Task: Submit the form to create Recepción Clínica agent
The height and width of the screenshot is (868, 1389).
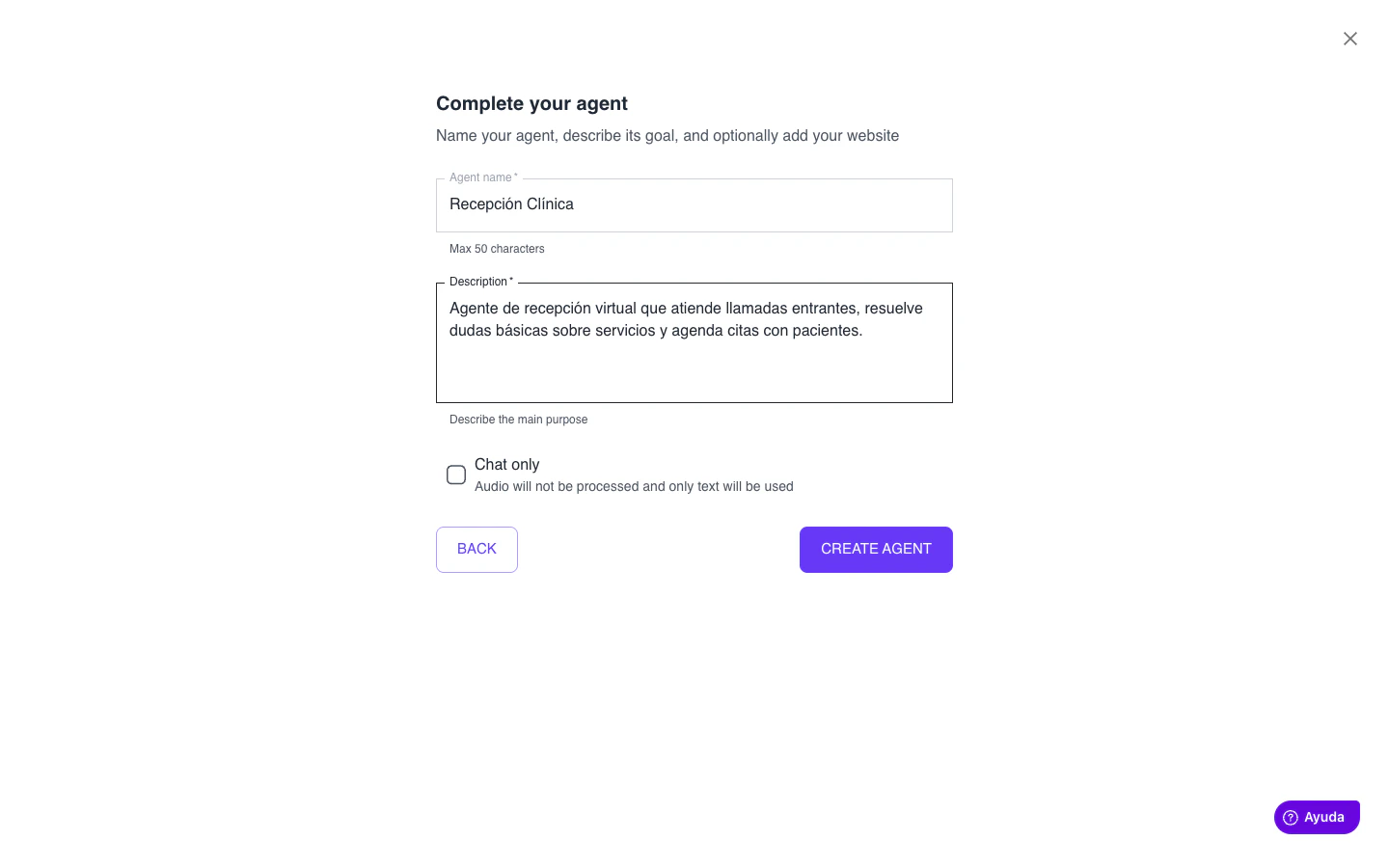Action: [875, 549]
